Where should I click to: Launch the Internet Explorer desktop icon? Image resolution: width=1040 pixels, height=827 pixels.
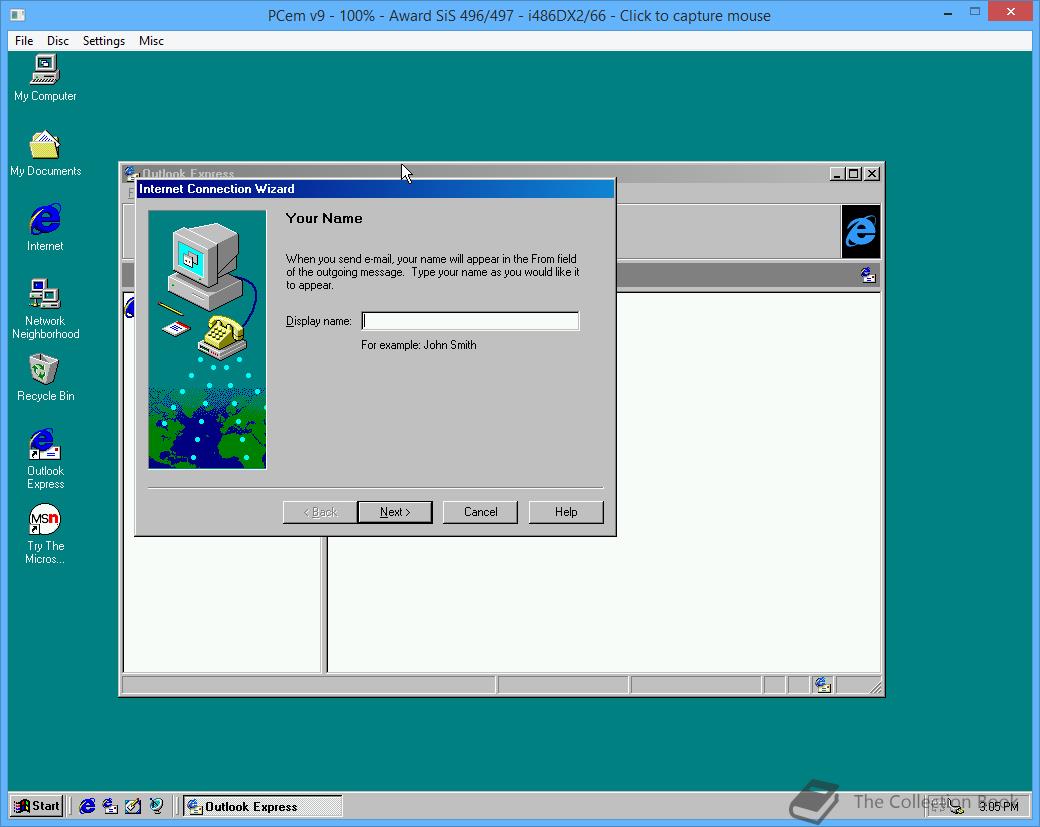point(44,227)
